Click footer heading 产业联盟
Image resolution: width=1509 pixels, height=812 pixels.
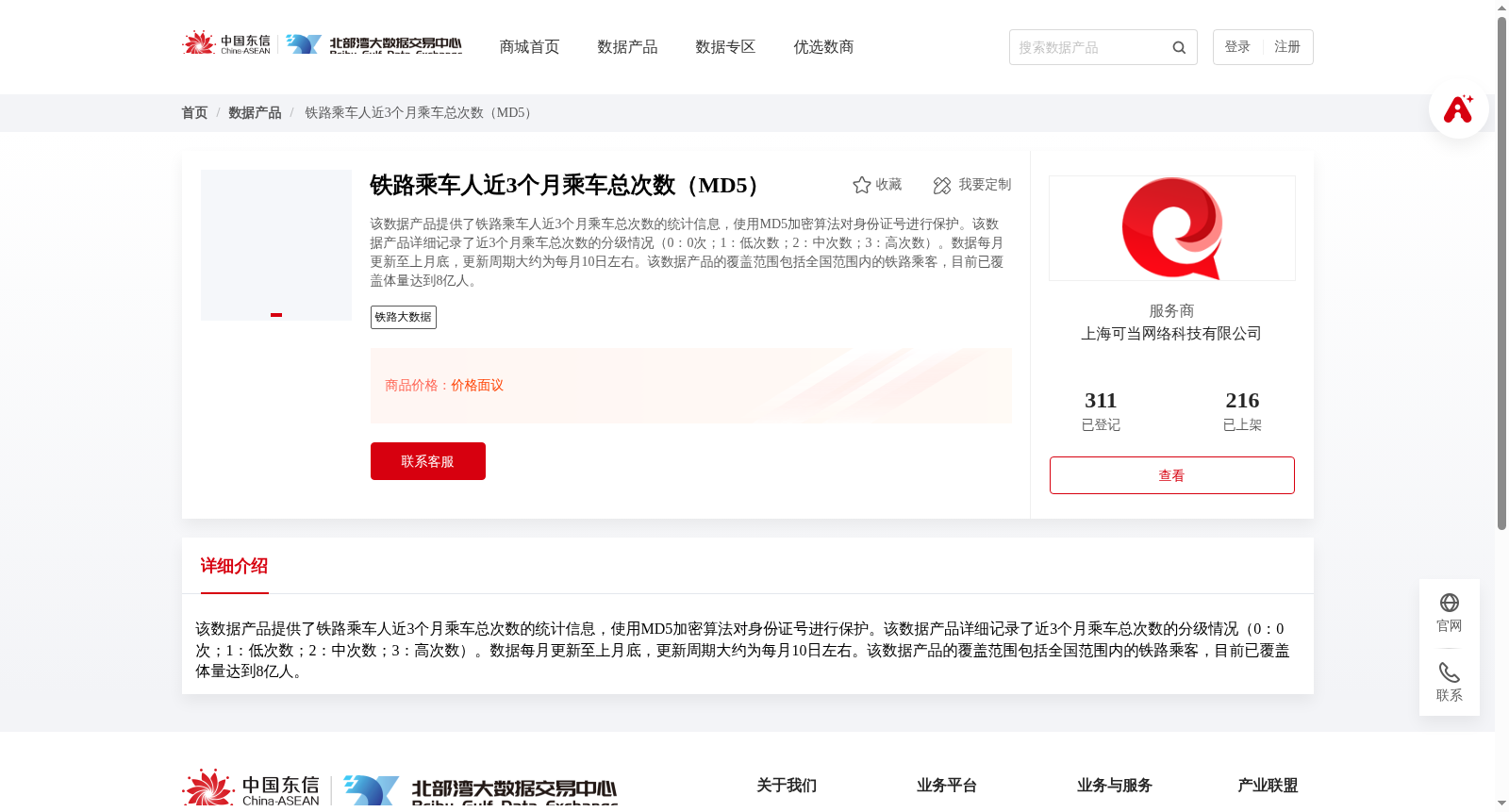pos(1268,786)
